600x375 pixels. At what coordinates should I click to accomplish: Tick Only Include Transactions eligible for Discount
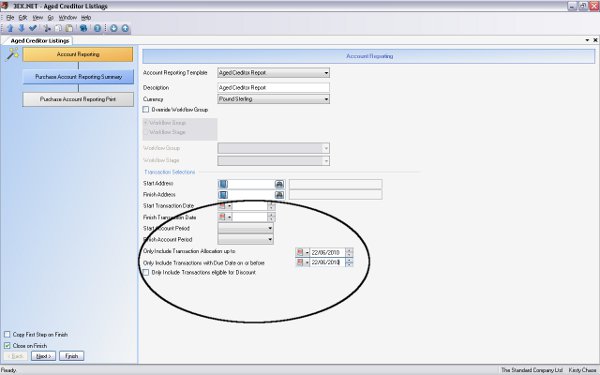pyautogui.click(x=146, y=272)
